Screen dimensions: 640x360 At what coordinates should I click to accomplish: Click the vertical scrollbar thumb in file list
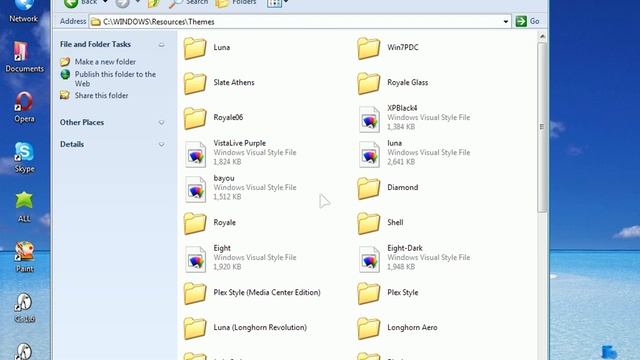(542, 127)
